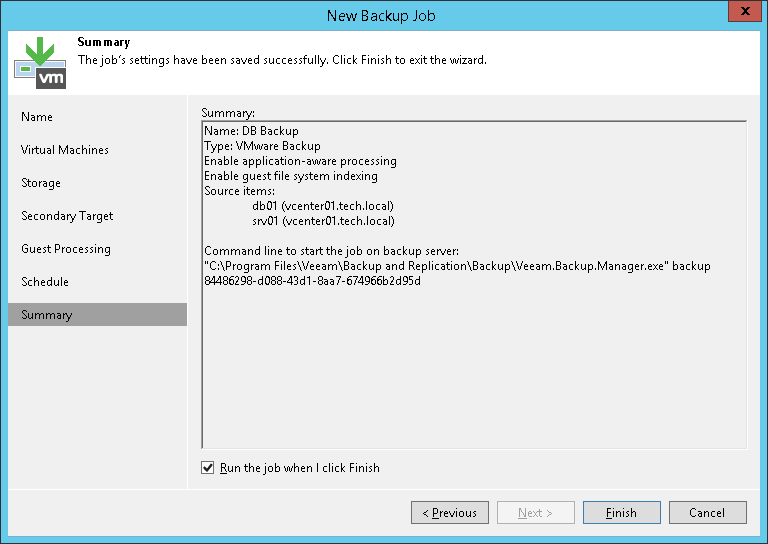Open the Virtual Machines step

[x=65, y=150]
